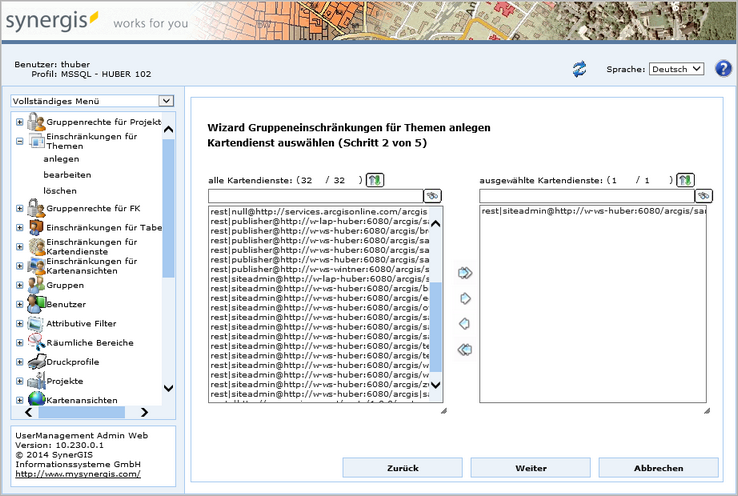Click the refresh arrows icon near Sprache

(x=579, y=69)
